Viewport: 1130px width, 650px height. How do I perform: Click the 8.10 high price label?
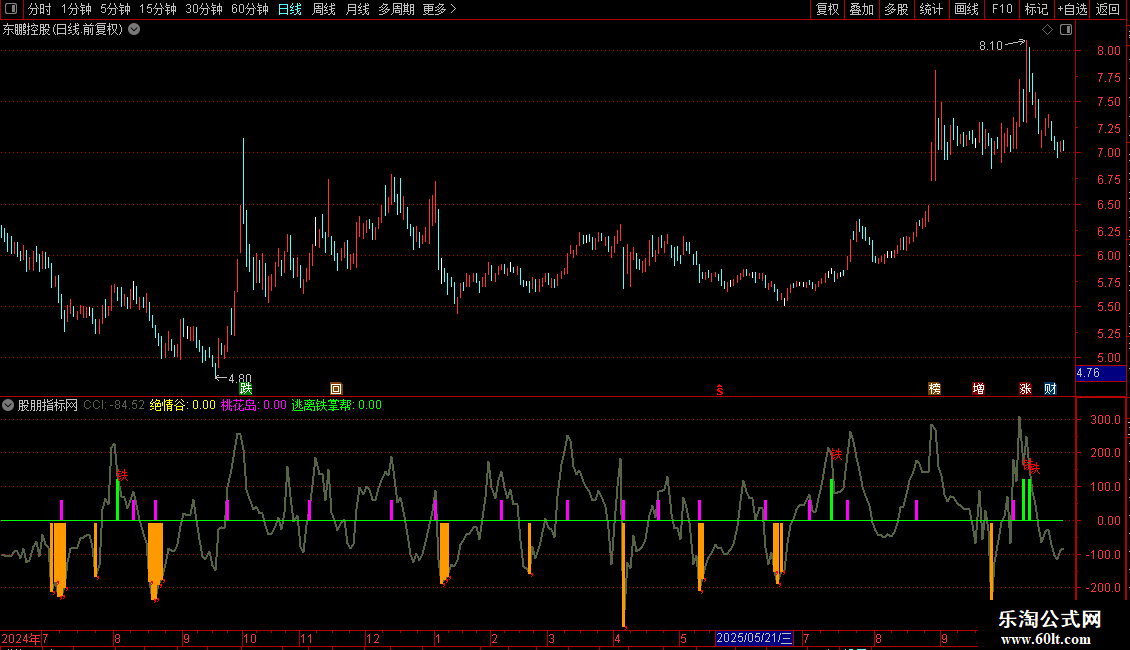click(x=991, y=46)
